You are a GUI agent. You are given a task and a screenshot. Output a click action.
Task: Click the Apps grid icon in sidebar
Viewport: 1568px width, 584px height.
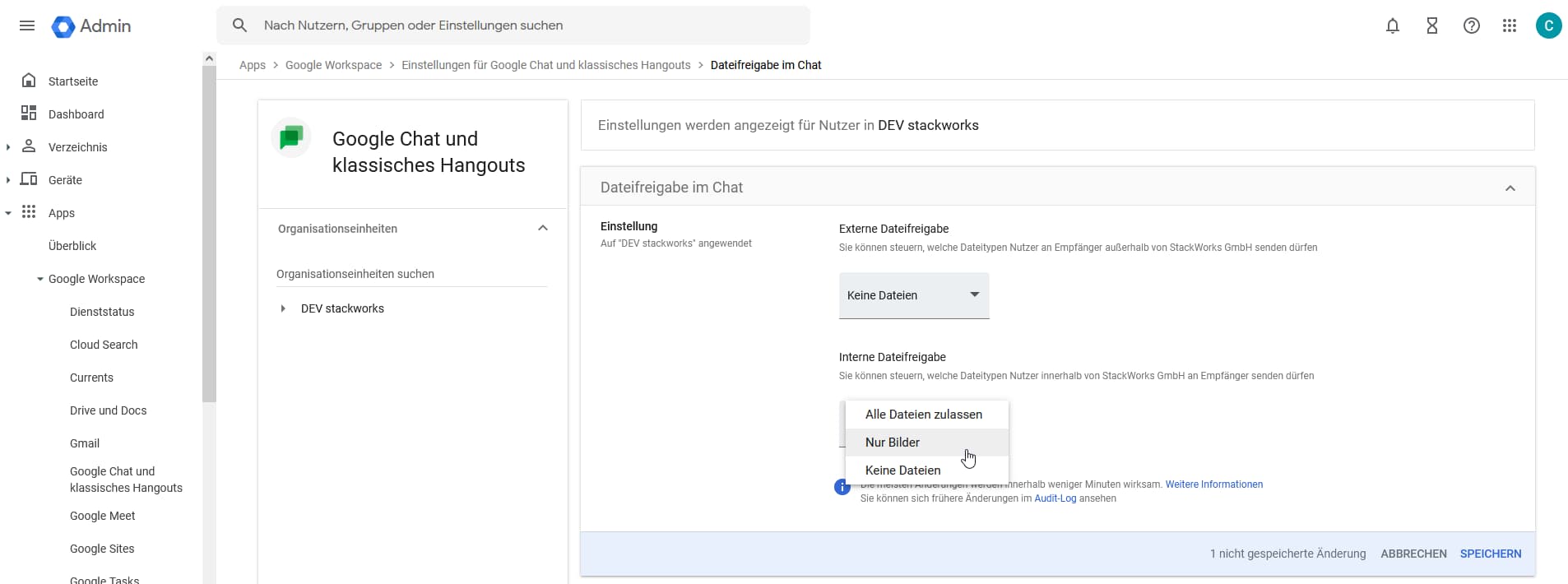point(29,211)
